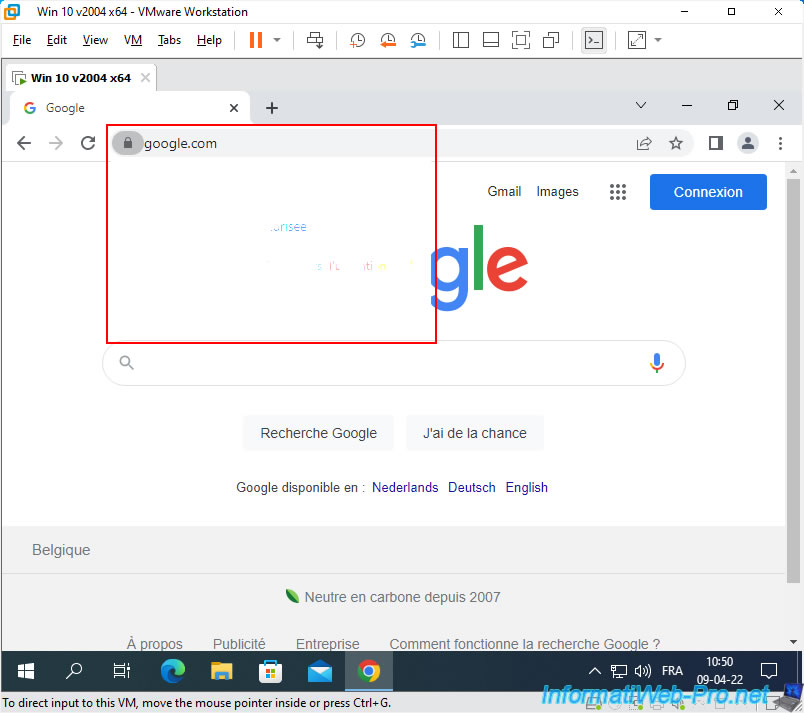Open the Tabs menu
Viewport: 804px width, 713px height.
click(x=169, y=40)
